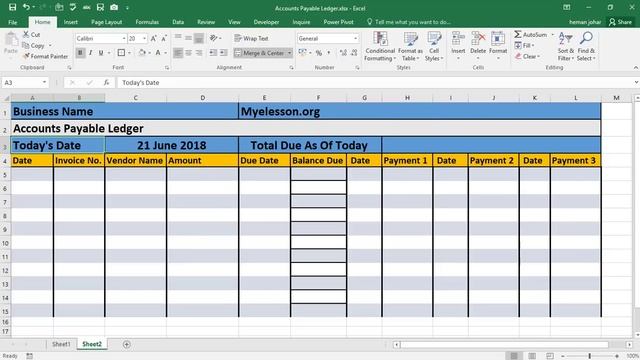Apply cell borders button

click(121, 53)
